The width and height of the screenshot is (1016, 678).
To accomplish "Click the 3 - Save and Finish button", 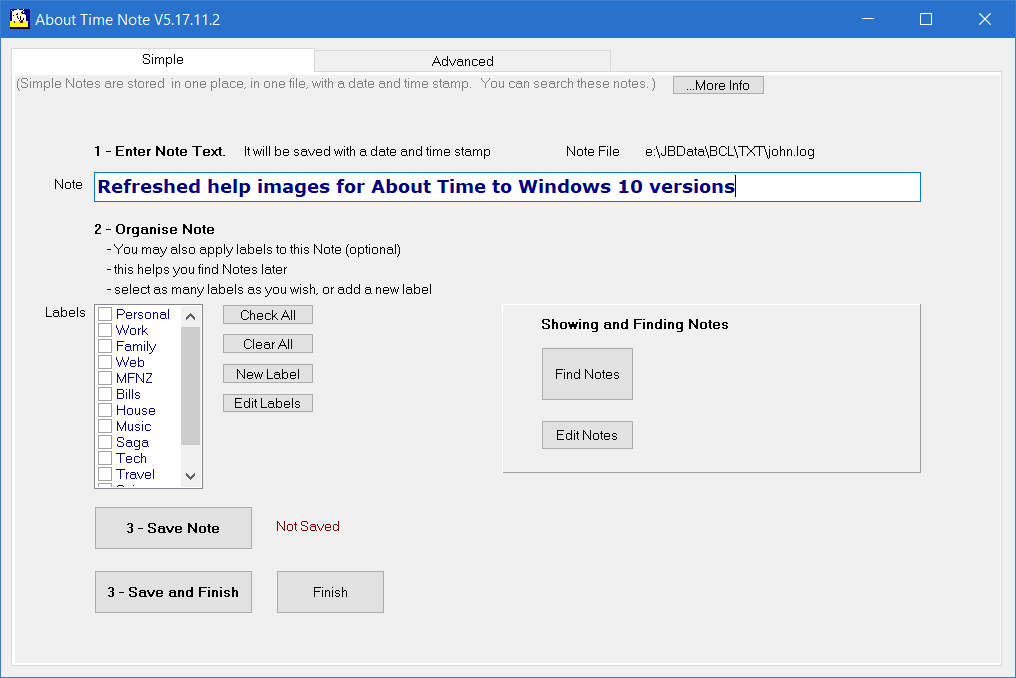I will click(x=173, y=592).
